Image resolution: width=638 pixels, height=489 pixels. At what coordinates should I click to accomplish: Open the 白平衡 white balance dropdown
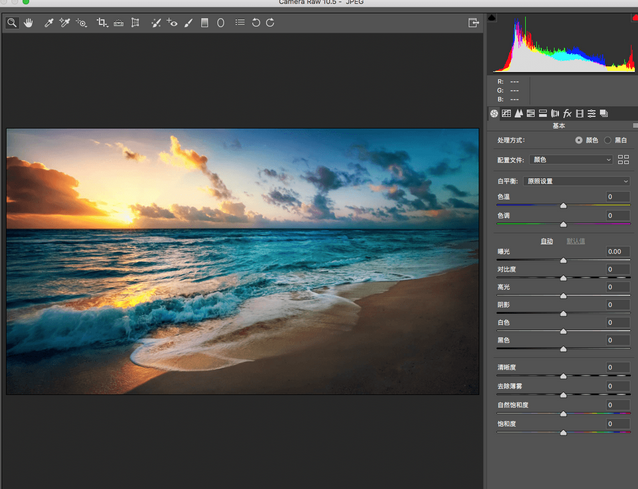[x=577, y=181]
